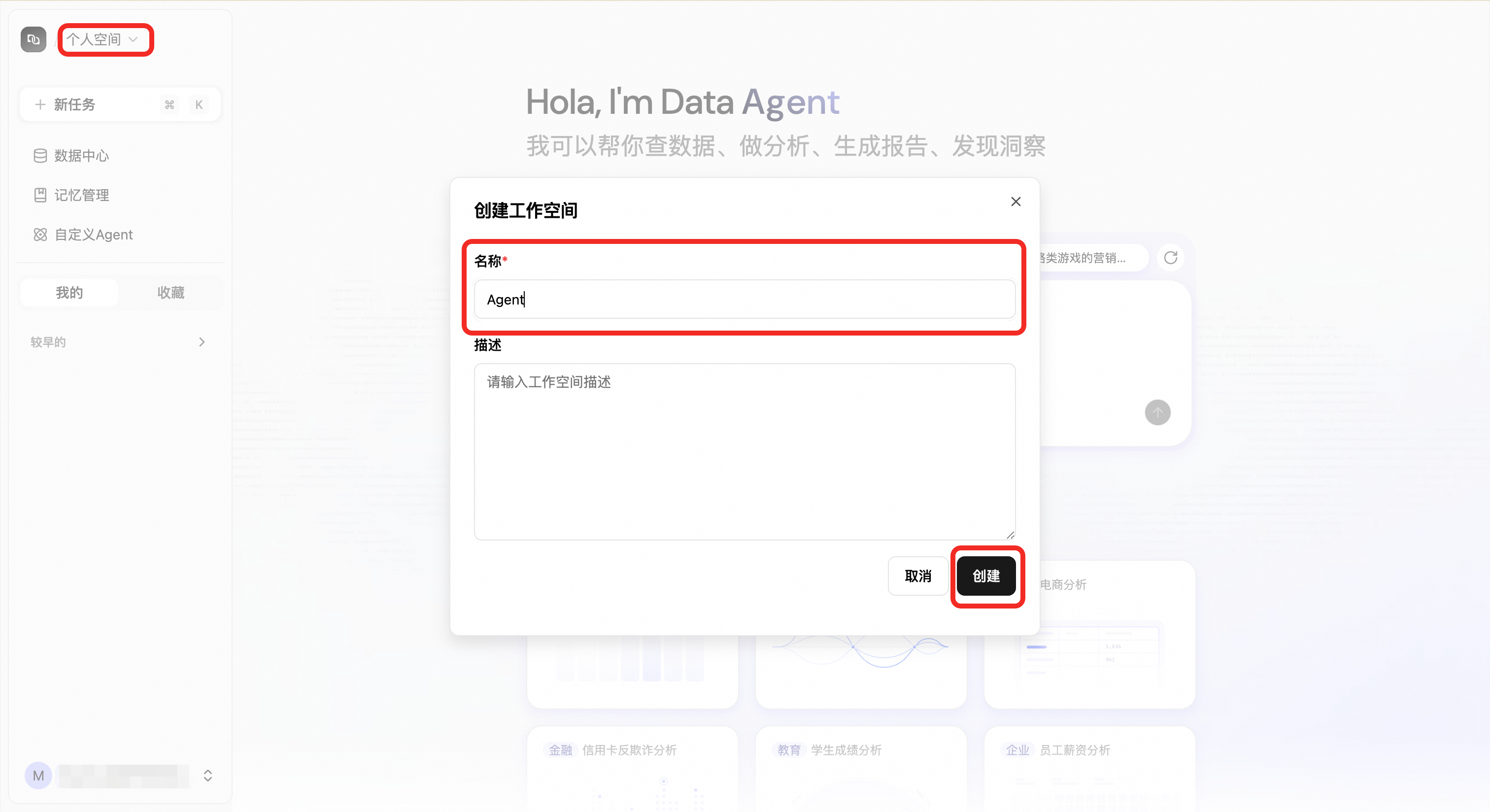Click the 描述 textarea
Image resolution: width=1490 pixels, height=812 pixels.
pyautogui.click(x=745, y=452)
